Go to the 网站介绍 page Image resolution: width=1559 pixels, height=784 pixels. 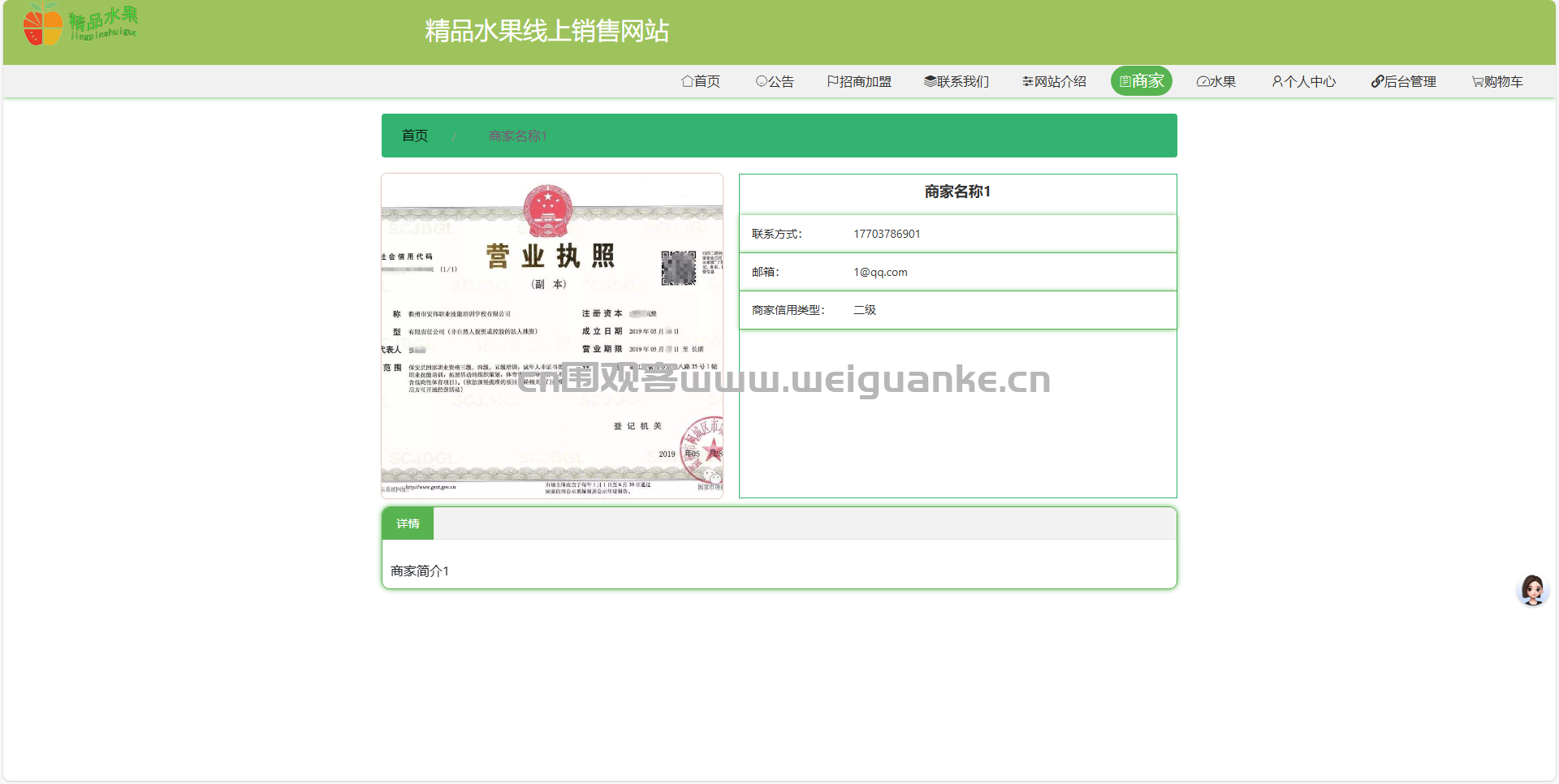pyautogui.click(x=1054, y=81)
